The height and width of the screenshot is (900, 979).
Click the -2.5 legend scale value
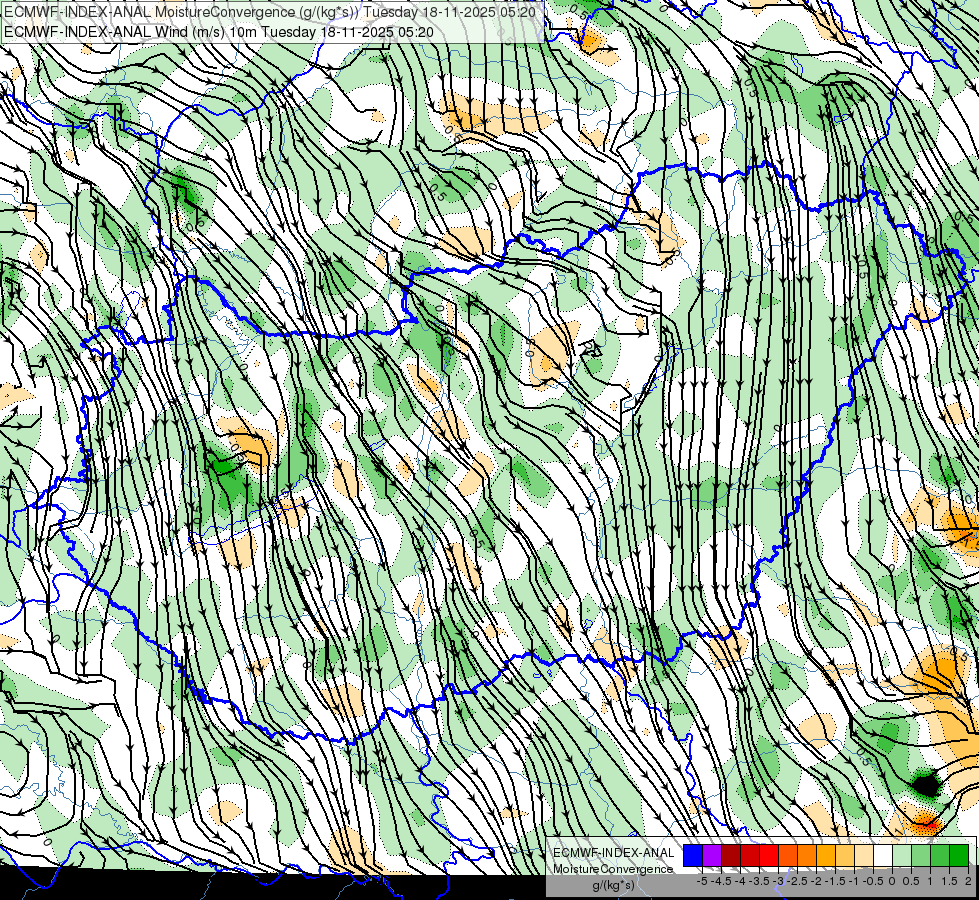(797, 881)
